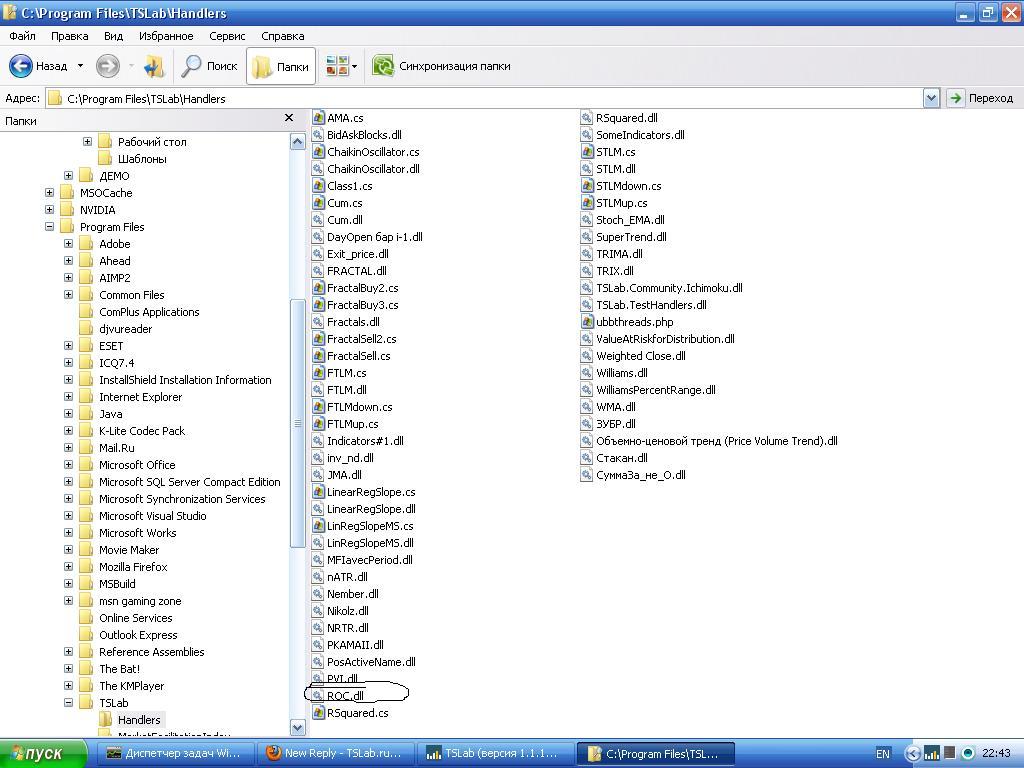Click the folder tree scroll down arrow
Screen dimensions: 1024x768
297,728
